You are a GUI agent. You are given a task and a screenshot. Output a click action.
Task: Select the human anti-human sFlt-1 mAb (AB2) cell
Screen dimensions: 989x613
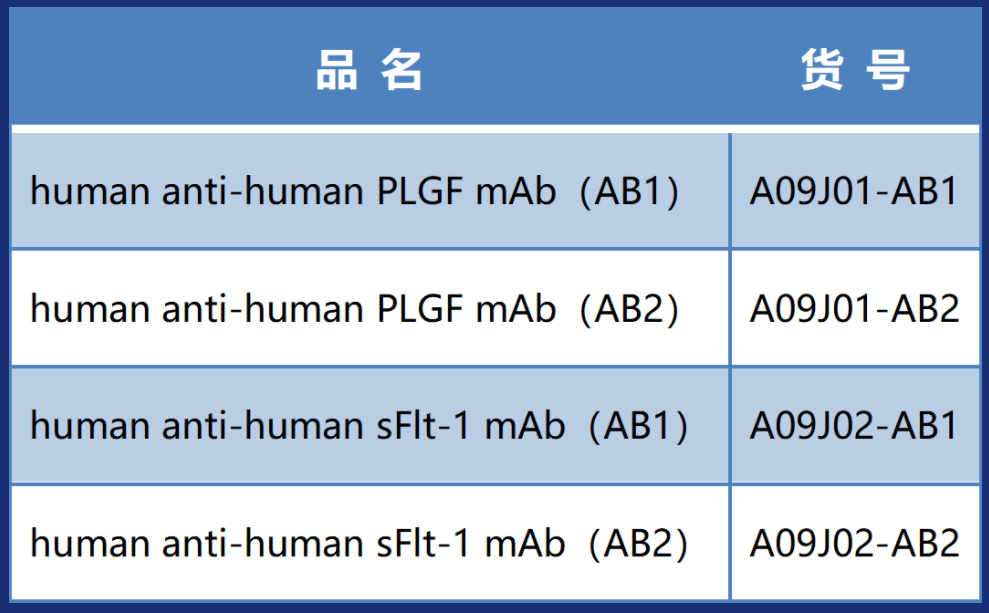tap(359, 544)
